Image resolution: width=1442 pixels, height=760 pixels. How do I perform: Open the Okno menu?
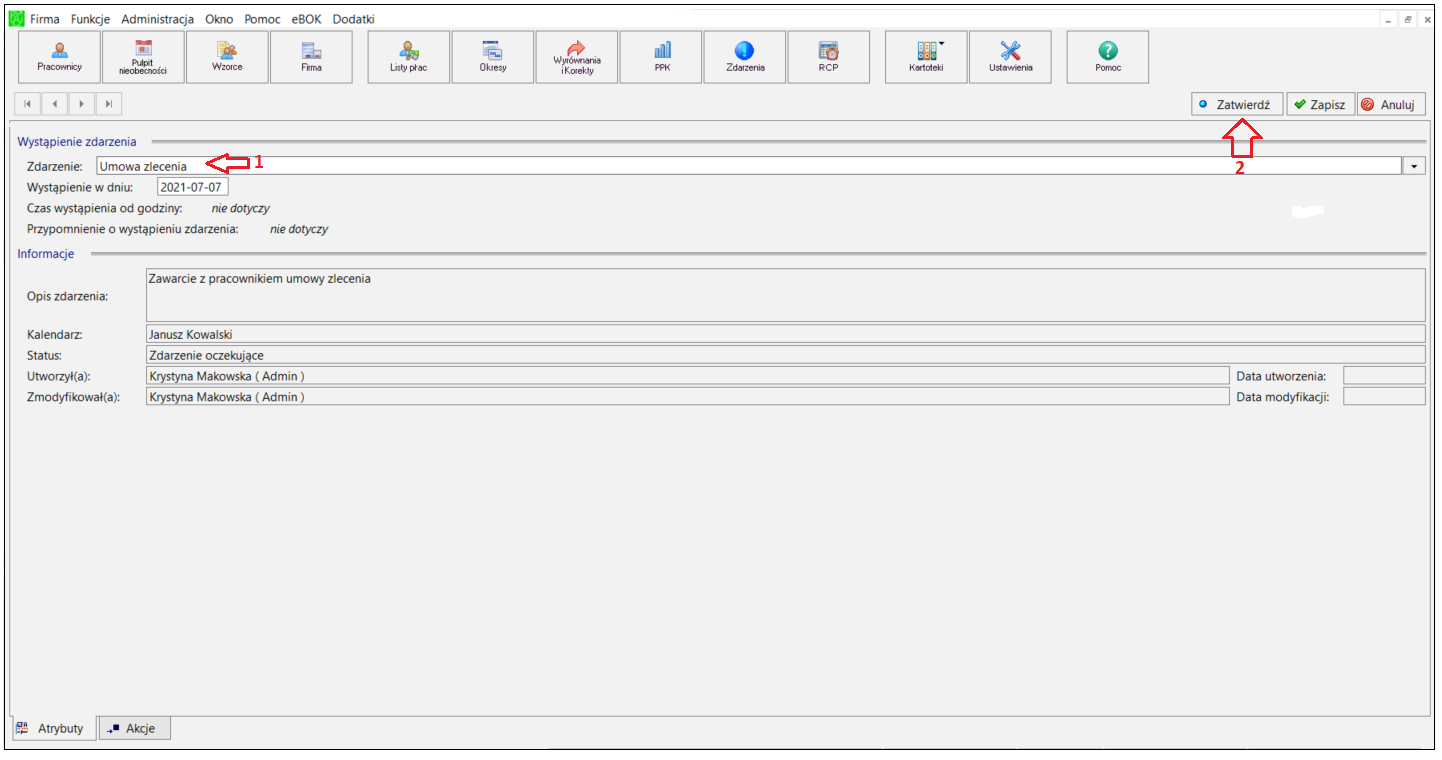pos(219,19)
